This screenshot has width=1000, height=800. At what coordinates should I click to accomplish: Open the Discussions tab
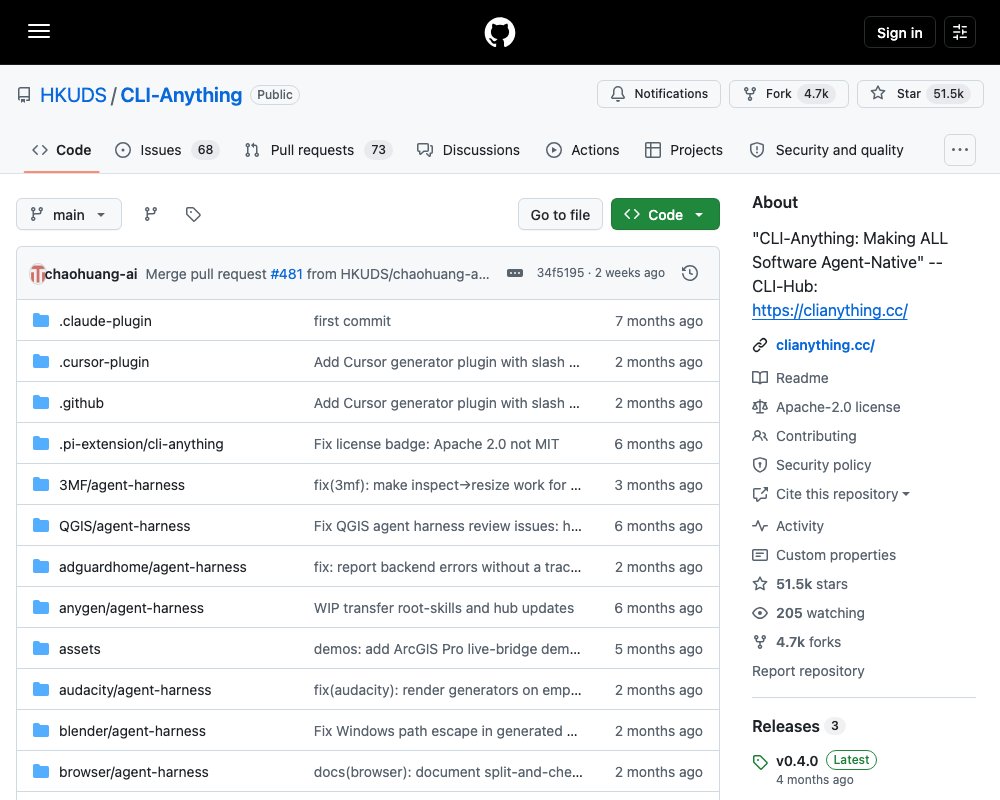[468, 150]
